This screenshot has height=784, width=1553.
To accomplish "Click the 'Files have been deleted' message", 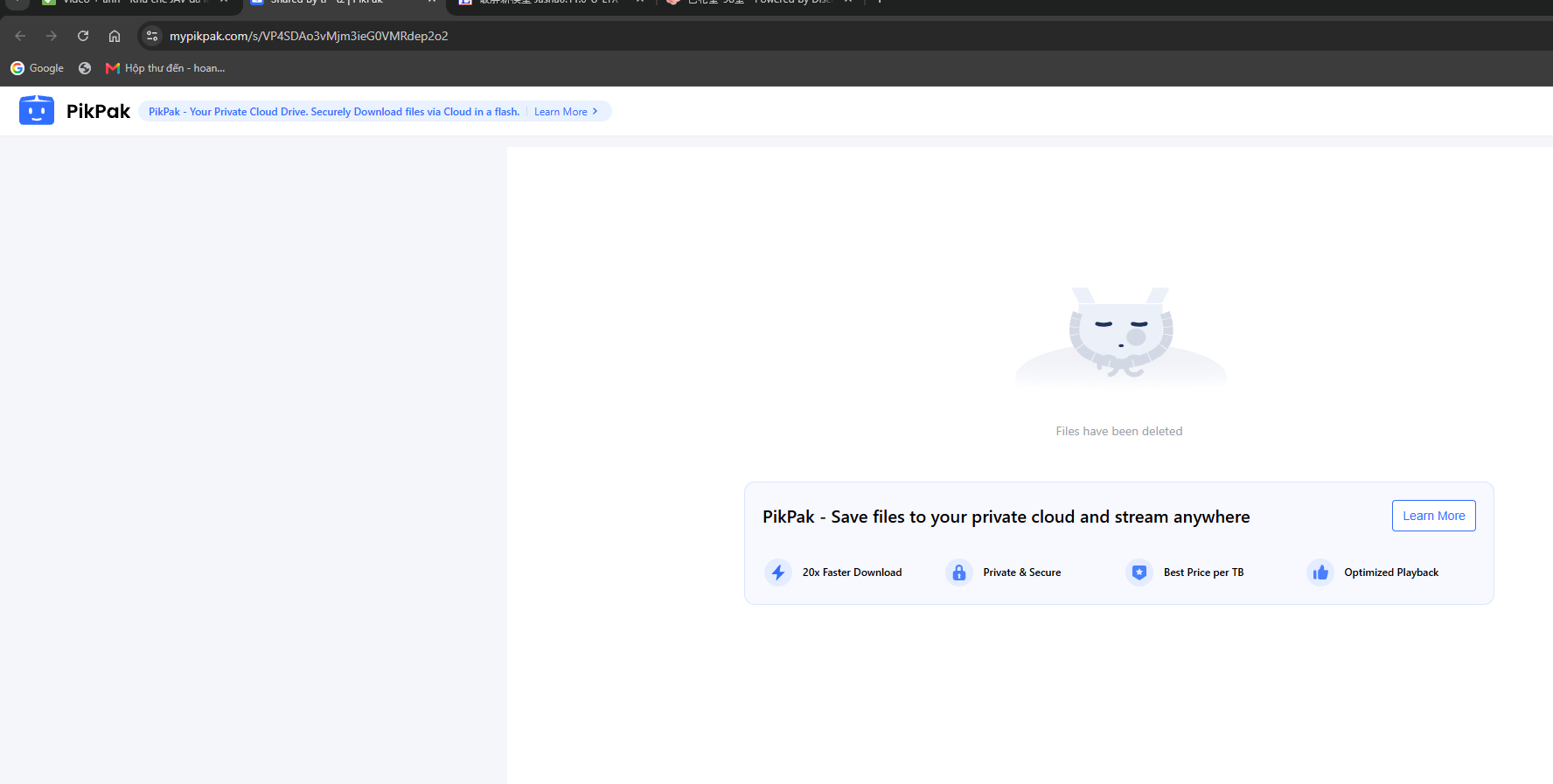I will click(x=1119, y=431).
